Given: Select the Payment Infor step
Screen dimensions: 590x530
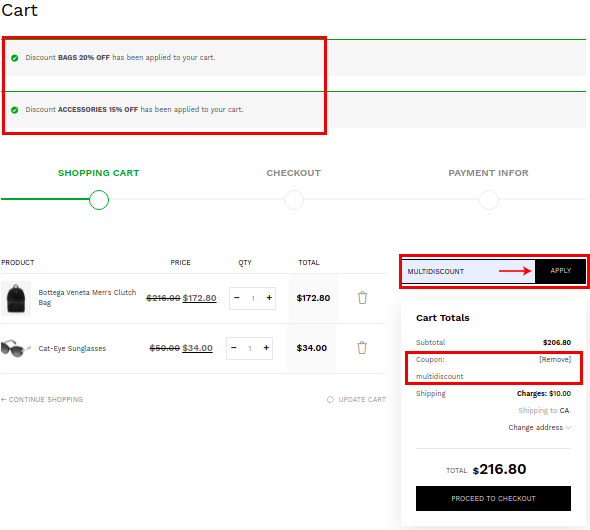Looking at the screenshot, I should pyautogui.click(x=488, y=173).
